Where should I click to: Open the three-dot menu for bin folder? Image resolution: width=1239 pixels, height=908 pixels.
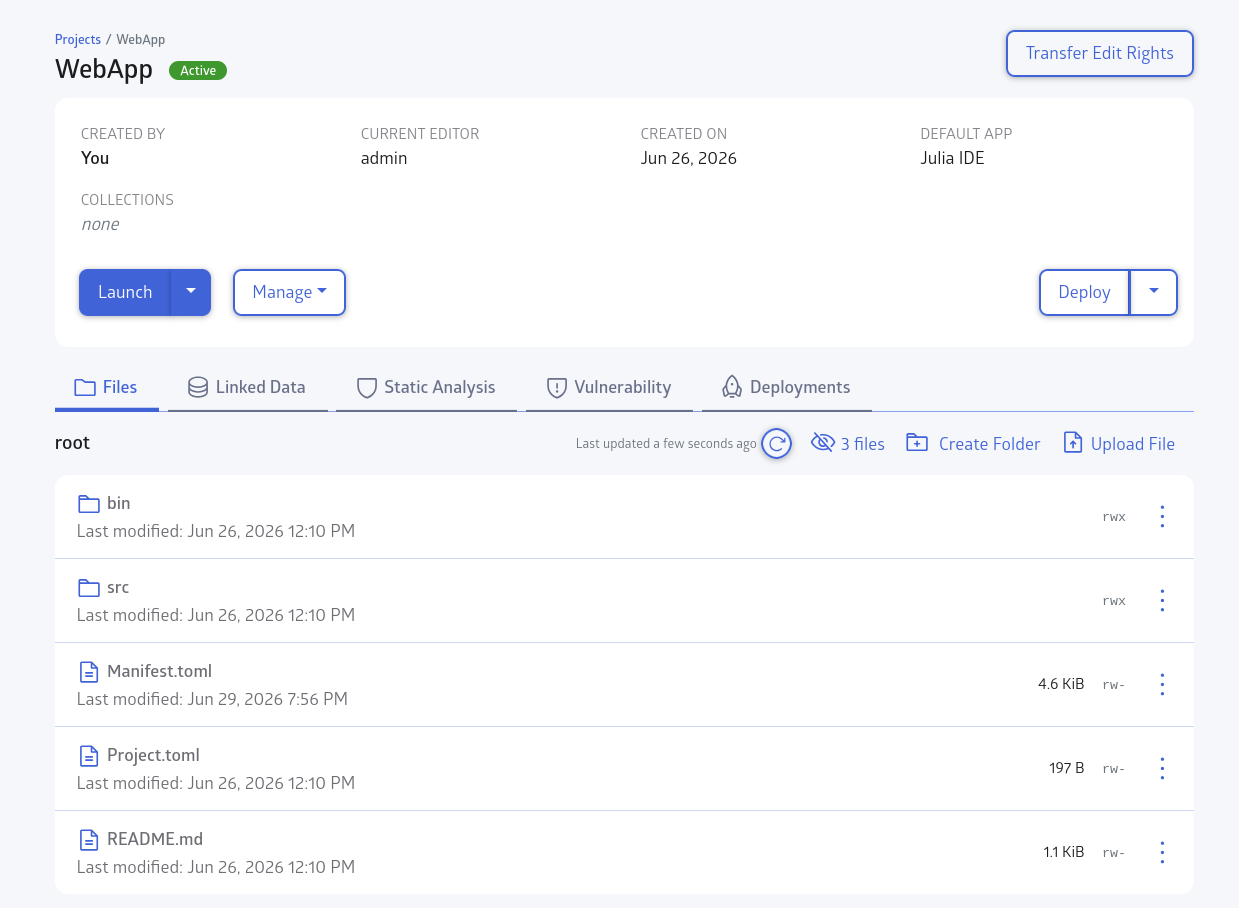(1162, 516)
